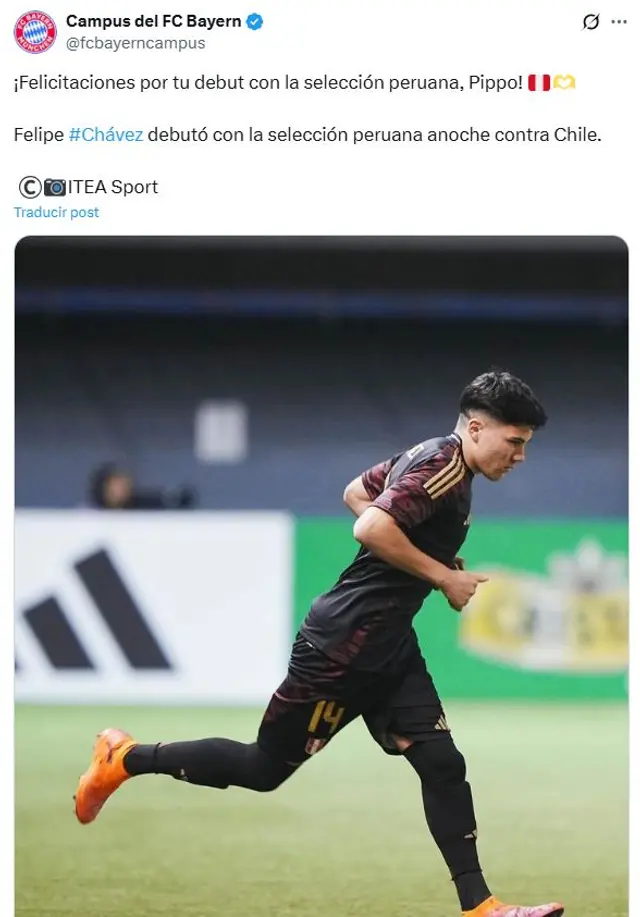Open the #Chávez hashtag link
The height and width of the screenshot is (917, 640).
(x=106, y=135)
